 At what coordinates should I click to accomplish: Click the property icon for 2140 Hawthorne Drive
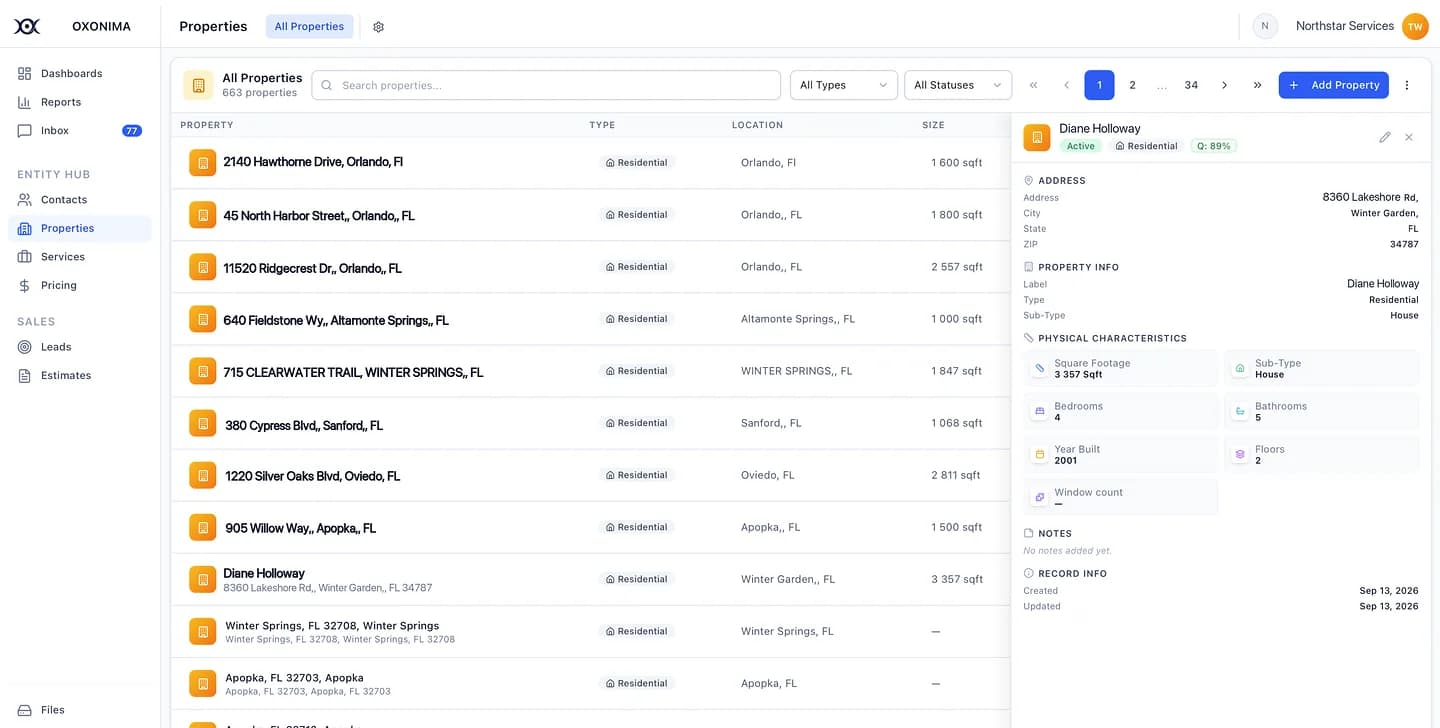[203, 162]
